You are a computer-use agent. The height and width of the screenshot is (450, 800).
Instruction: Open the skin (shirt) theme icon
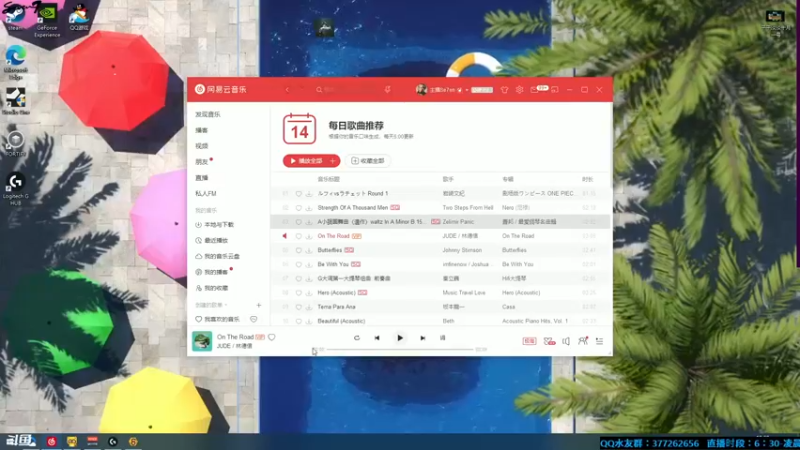click(x=504, y=90)
